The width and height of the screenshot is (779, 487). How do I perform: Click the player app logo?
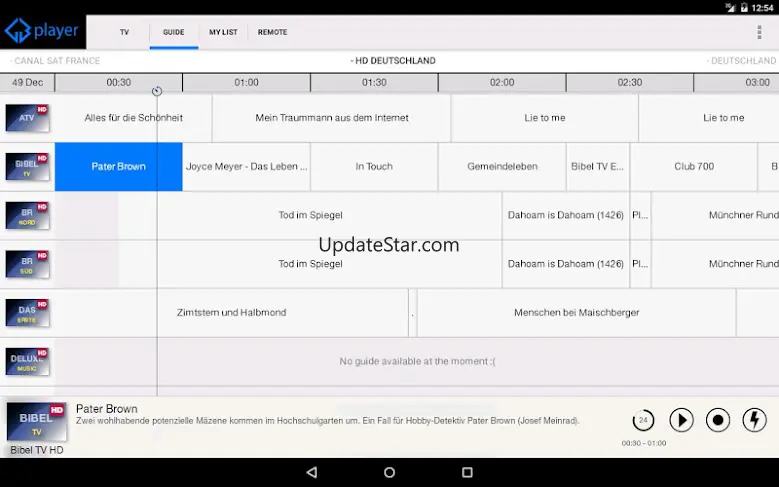pyautogui.click(x=42, y=31)
